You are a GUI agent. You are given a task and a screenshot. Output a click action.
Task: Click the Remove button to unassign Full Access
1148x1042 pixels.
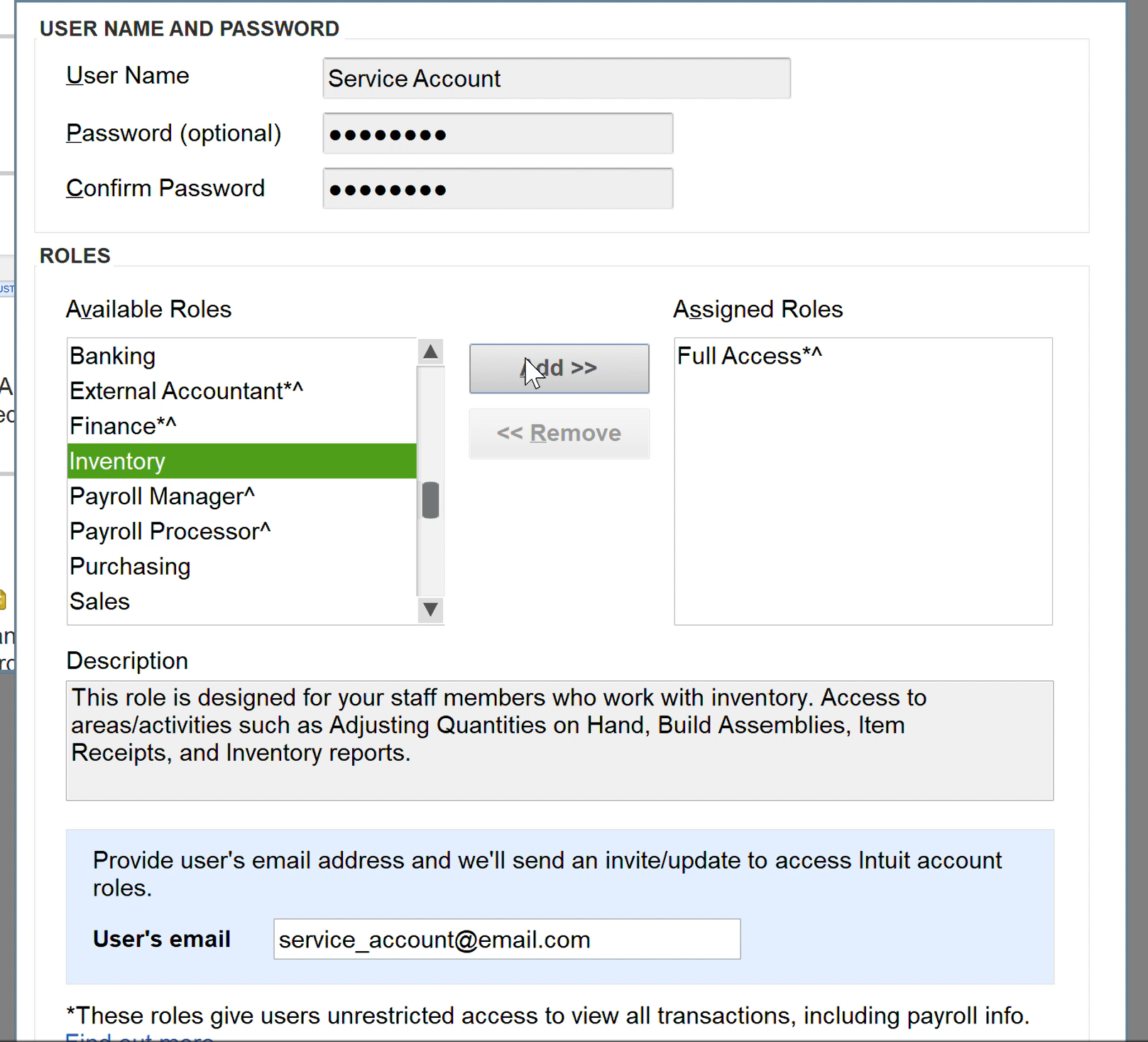[559, 433]
